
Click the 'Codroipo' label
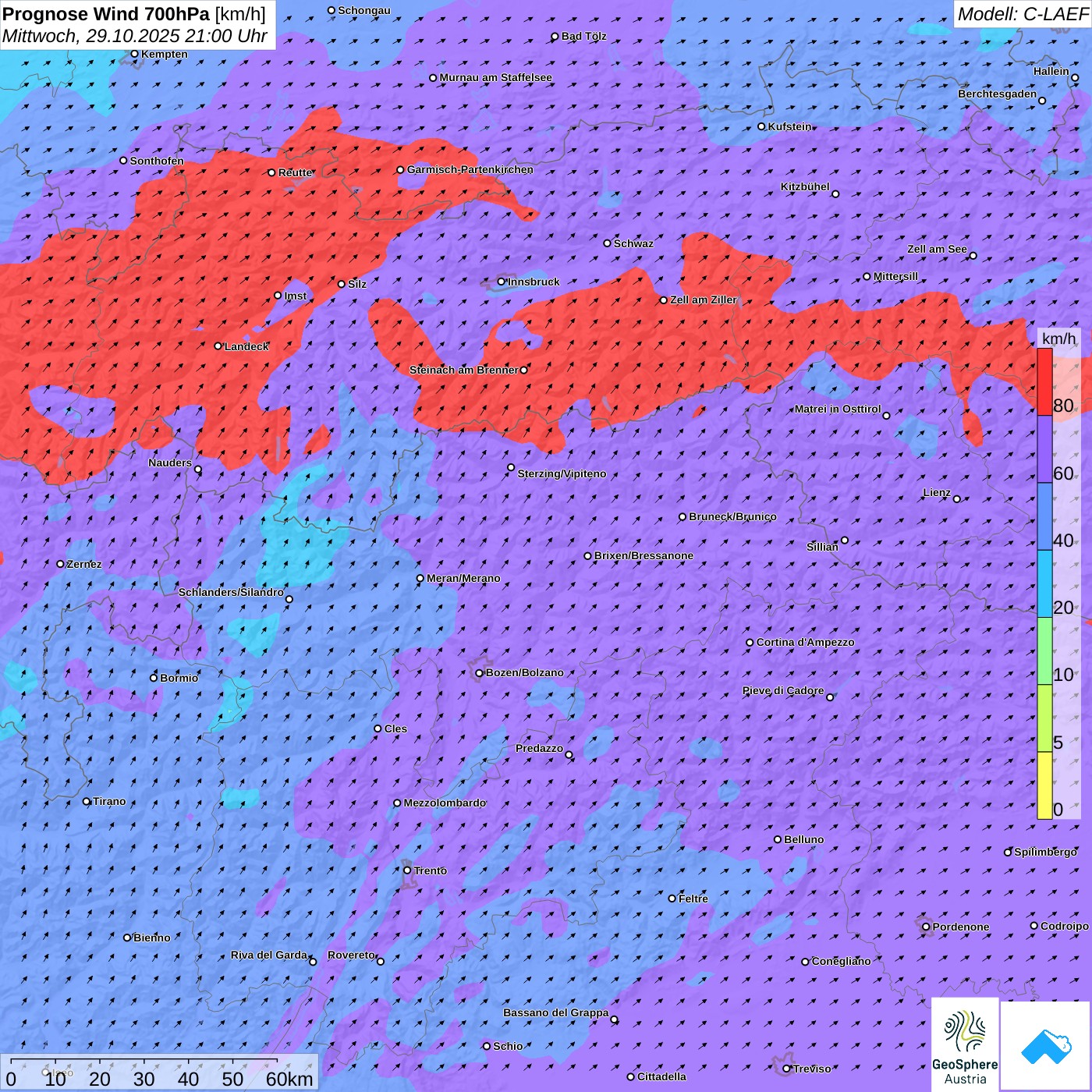click(1064, 926)
